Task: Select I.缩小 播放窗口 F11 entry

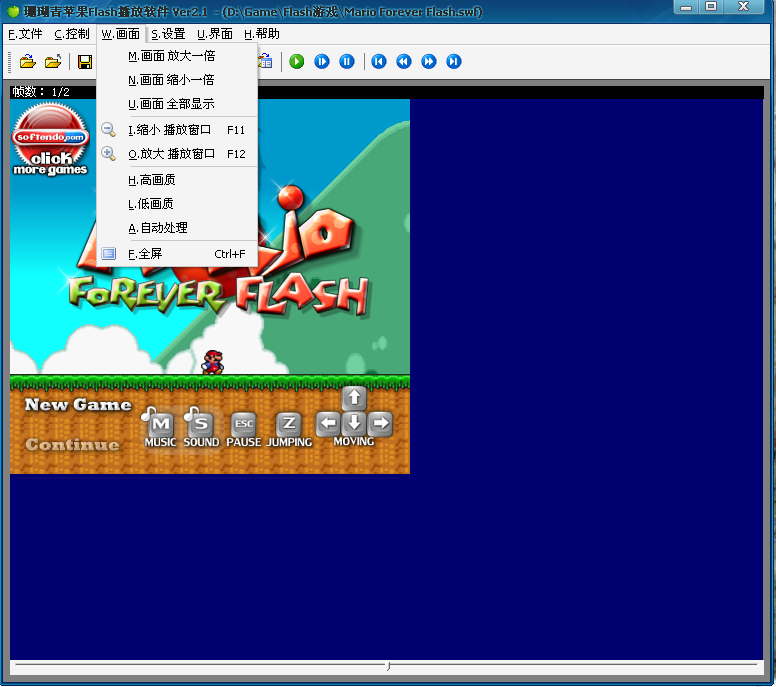Action: [177, 130]
